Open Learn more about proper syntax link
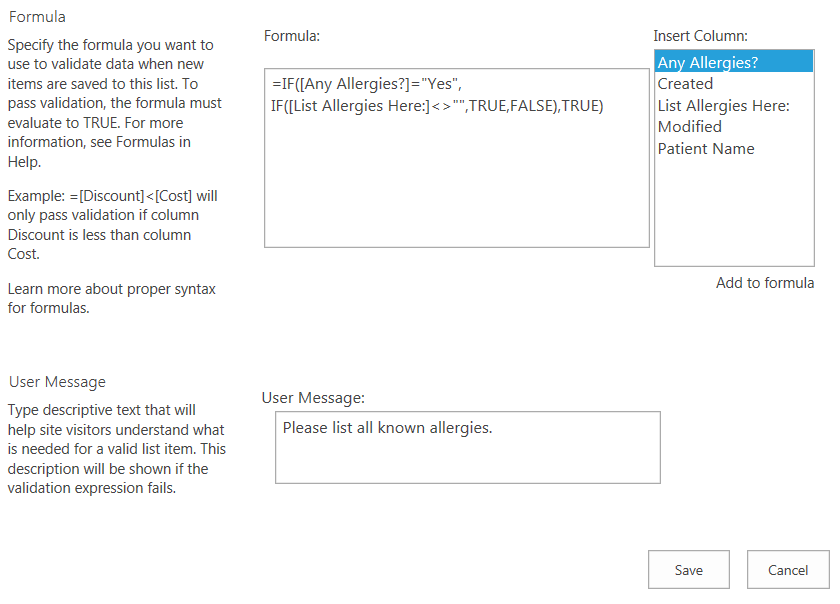This screenshot has height=604, width=840. click(x=111, y=298)
